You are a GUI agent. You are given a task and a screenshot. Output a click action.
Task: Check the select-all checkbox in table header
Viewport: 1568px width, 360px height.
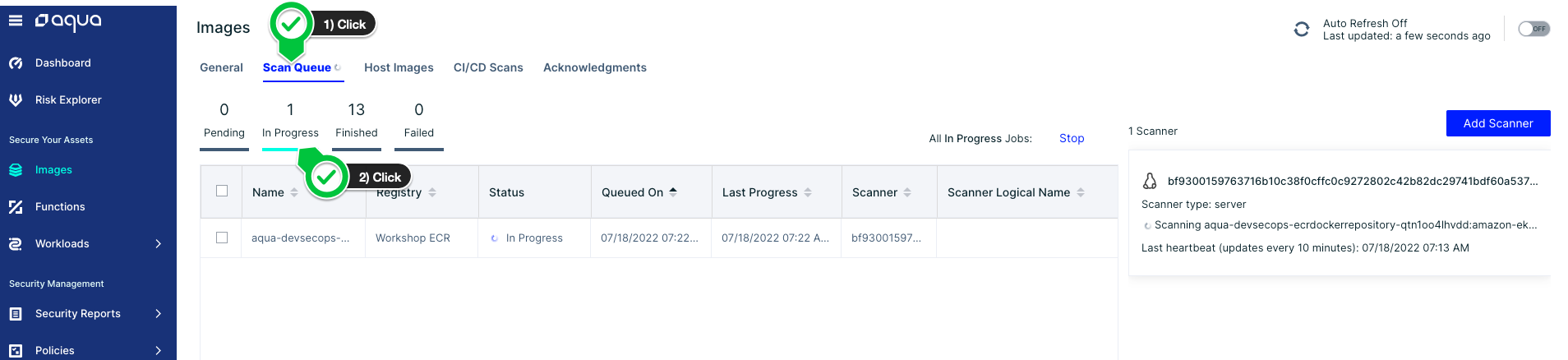222,191
